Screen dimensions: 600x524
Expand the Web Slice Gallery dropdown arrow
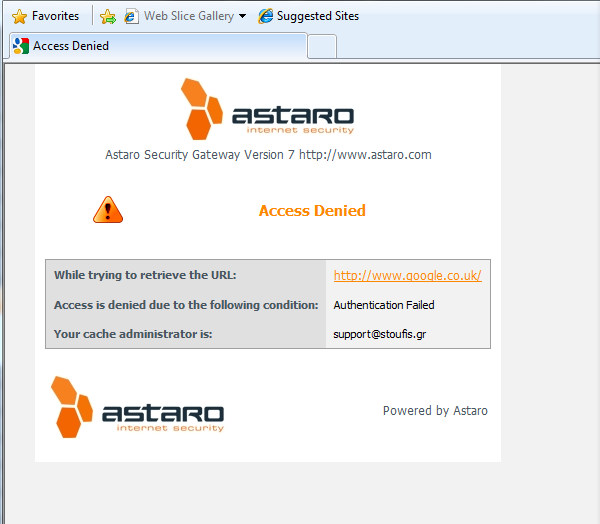[242, 16]
